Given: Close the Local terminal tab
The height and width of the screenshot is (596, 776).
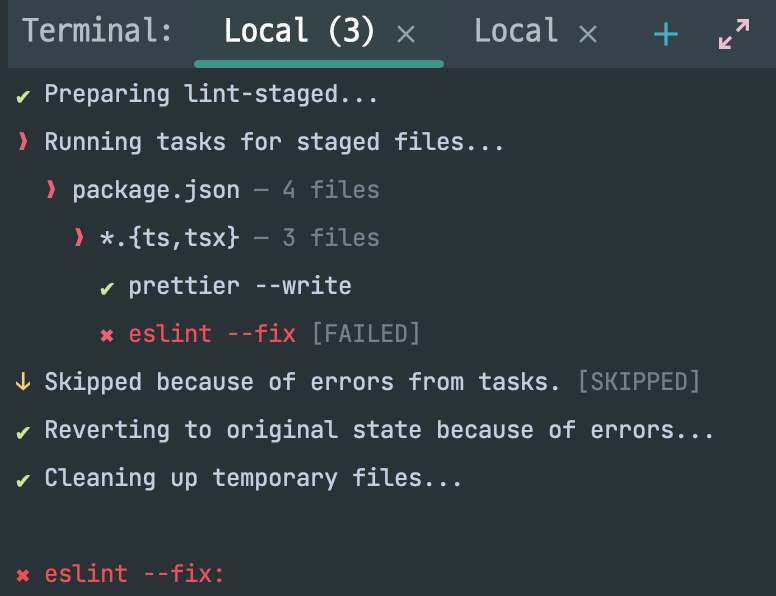Looking at the screenshot, I should (587, 35).
